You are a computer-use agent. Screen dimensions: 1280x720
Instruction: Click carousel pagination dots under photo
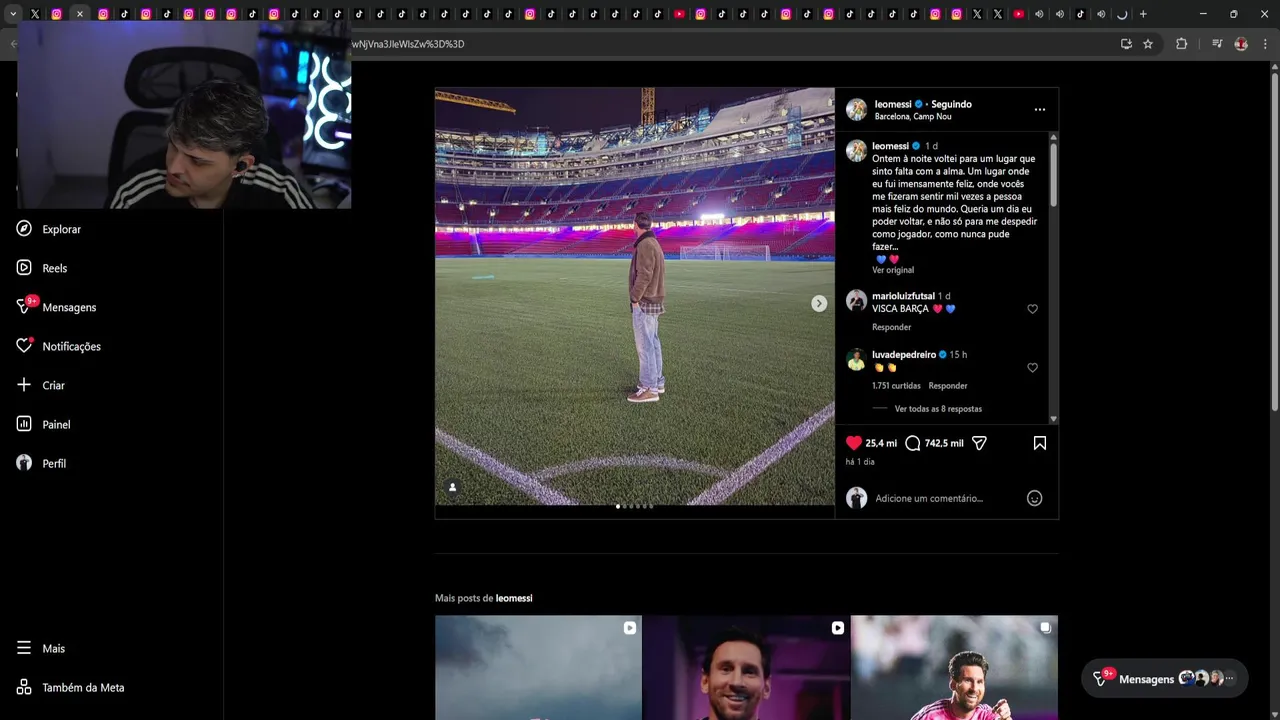point(634,506)
